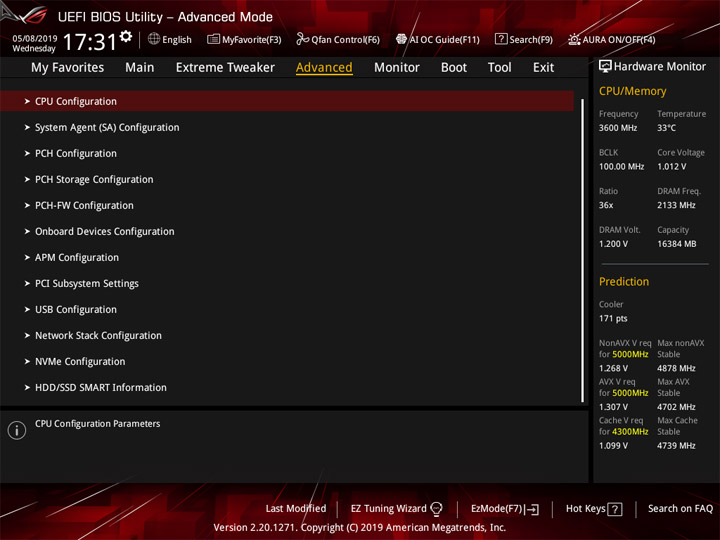720x540 pixels.
Task: Click the 3600 MHz frequency value
Action: (618, 128)
